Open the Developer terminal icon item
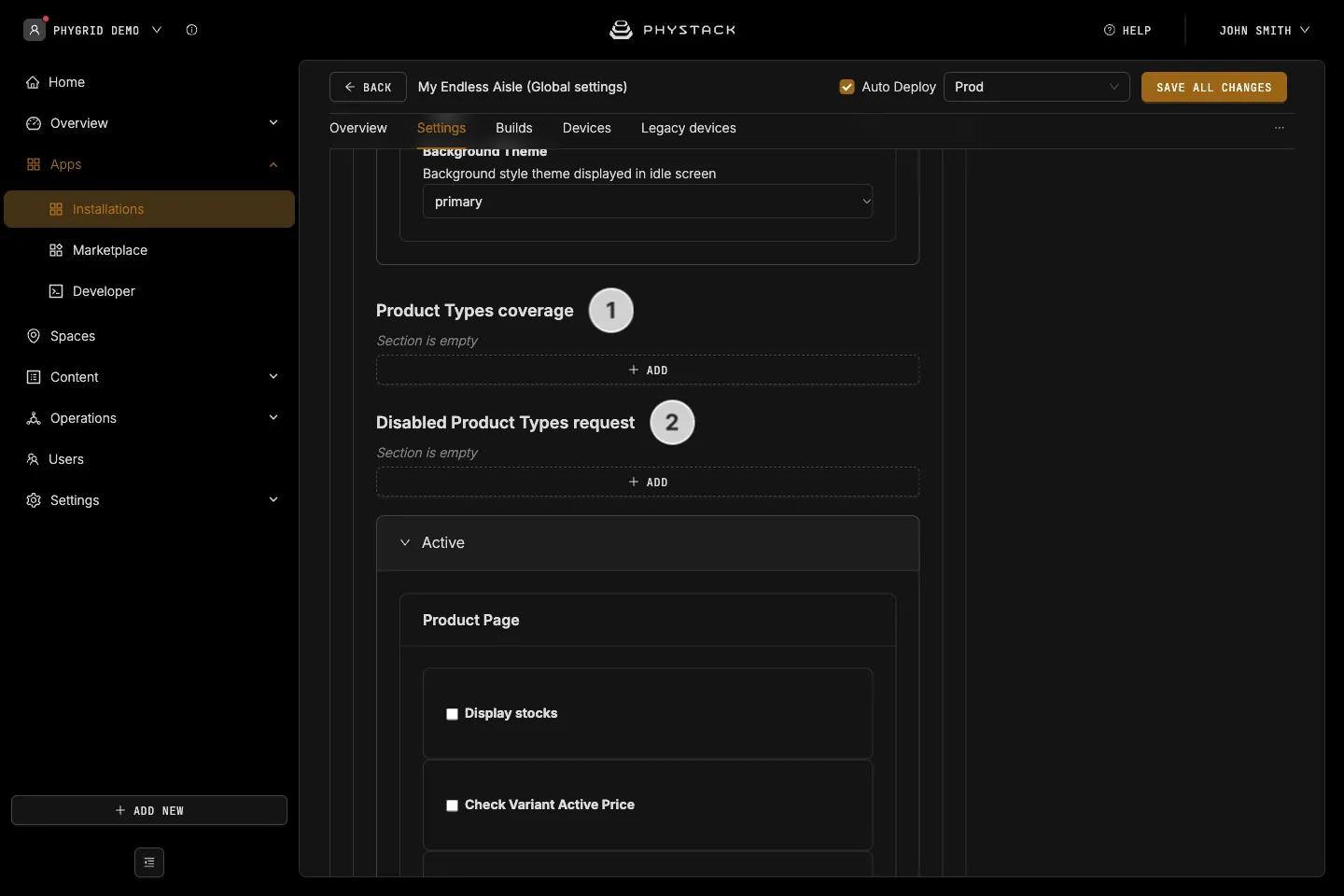This screenshot has width=1344, height=896. pos(56,291)
